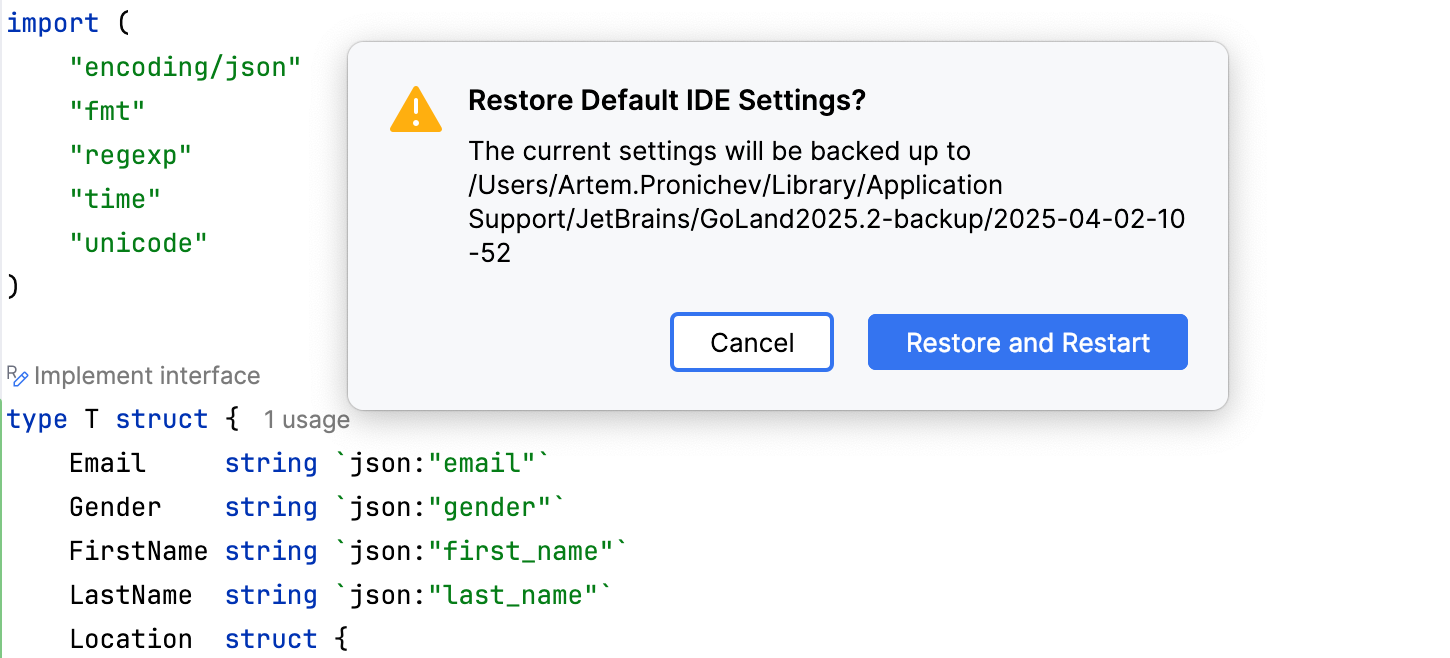This screenshot has height=658, width=1450.
Task: Click the struct keyword in type T
Action: tap(162, 419)
